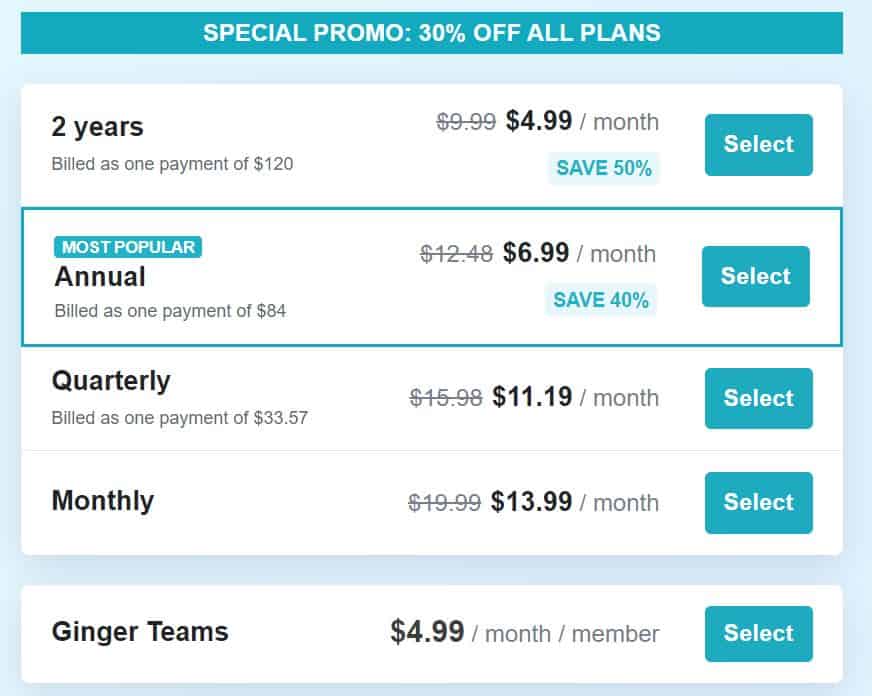872x696 pixels.
Task: Click the Most Popular badge
Action: (x=128, y=247)
